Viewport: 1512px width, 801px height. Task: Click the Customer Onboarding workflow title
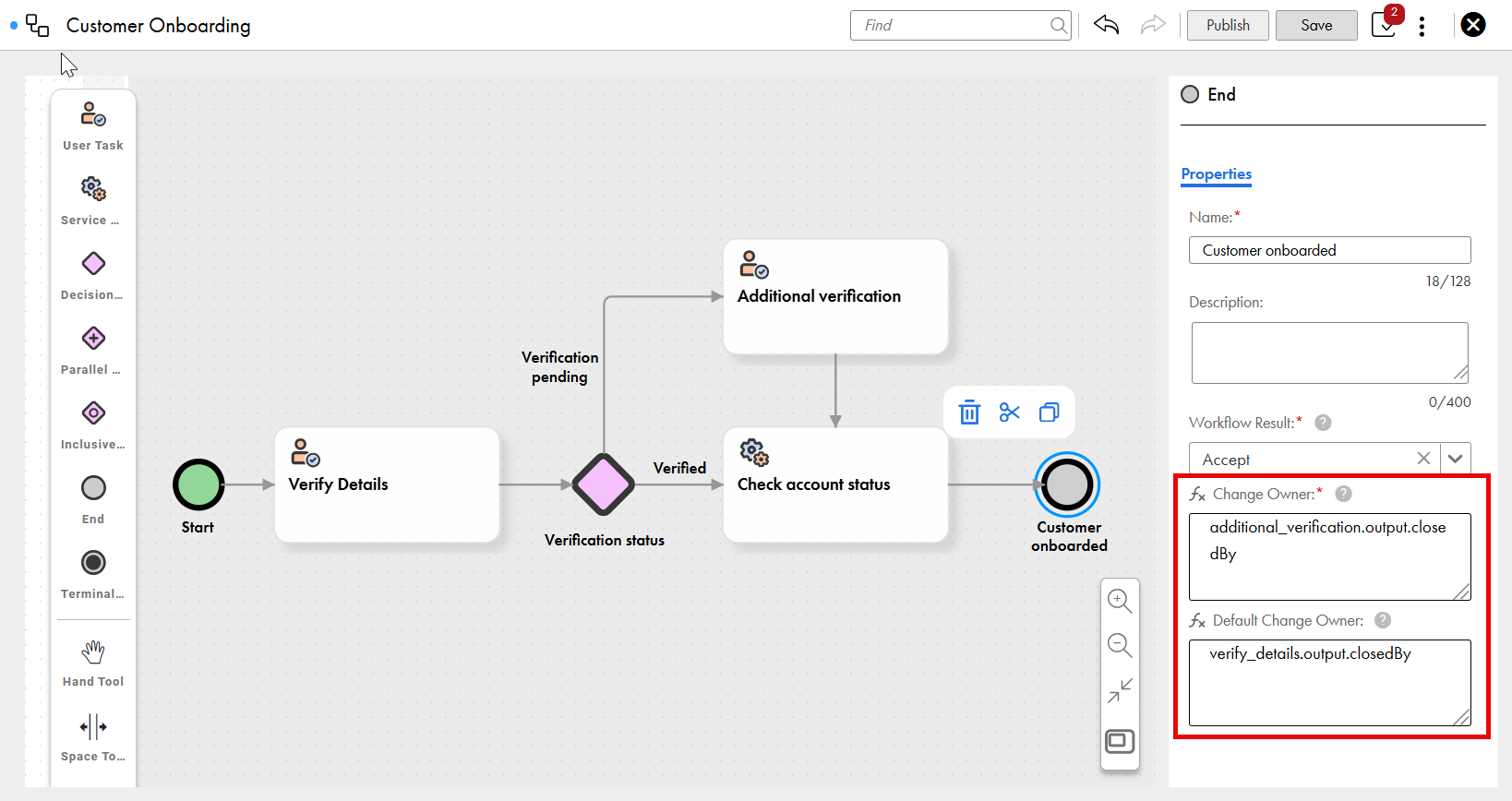(158, 26)
